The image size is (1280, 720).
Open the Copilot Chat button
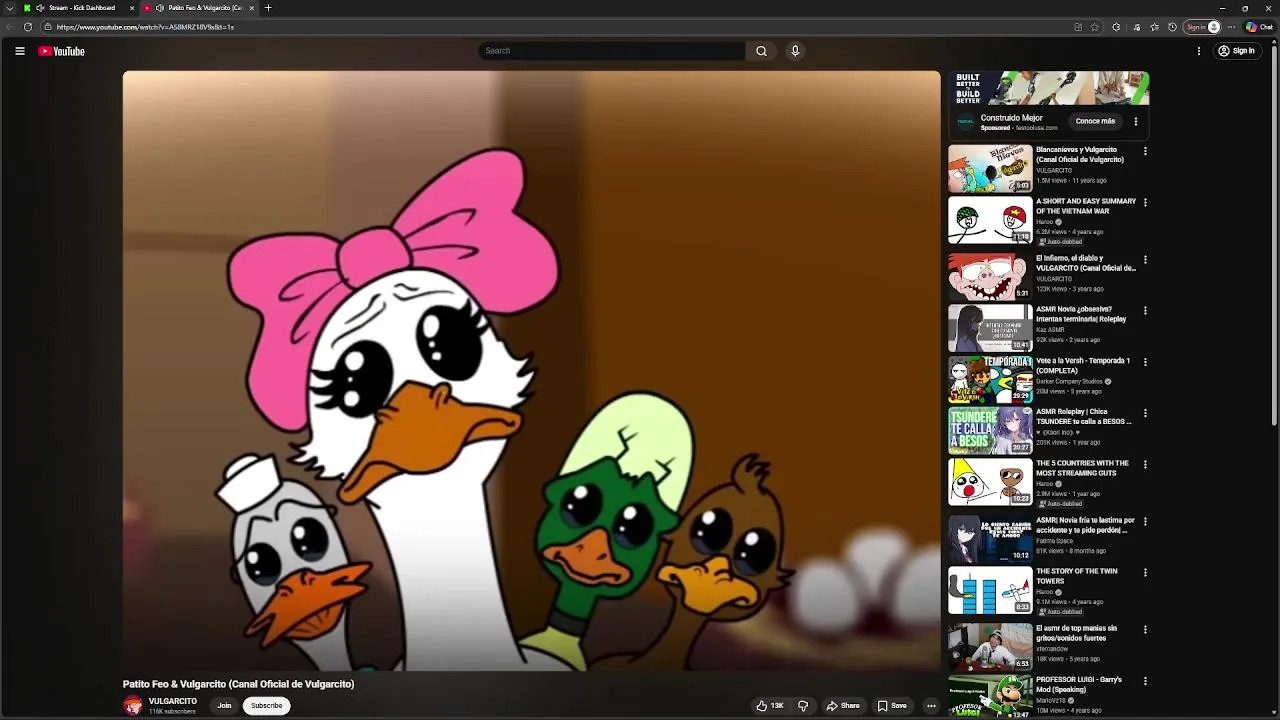(x=1258, y=27)
